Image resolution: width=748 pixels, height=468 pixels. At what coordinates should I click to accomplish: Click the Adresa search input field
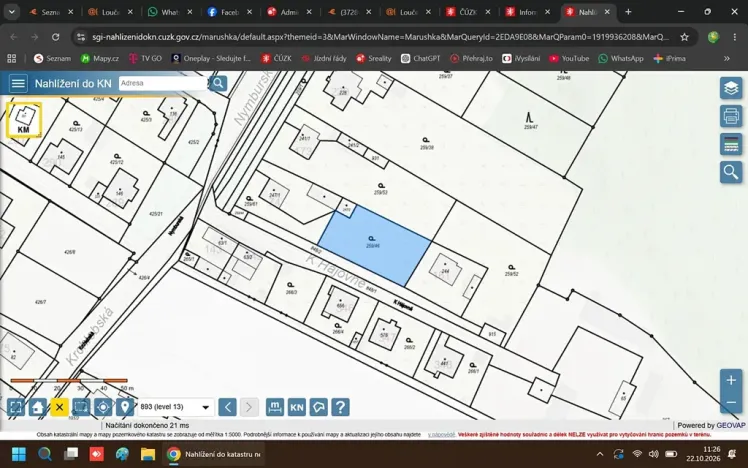tap(163, 83)
